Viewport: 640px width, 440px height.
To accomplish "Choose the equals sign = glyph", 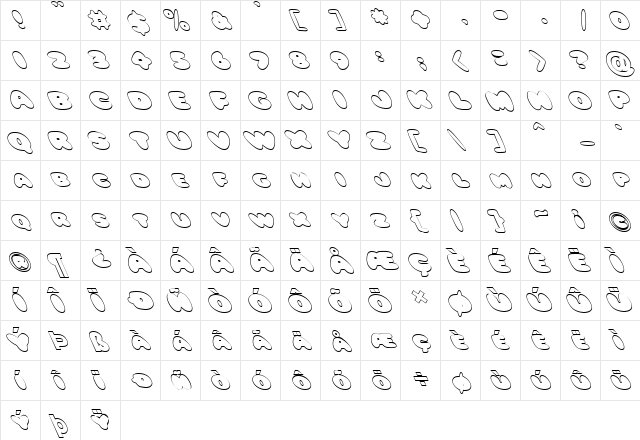I will click(500, 60).
